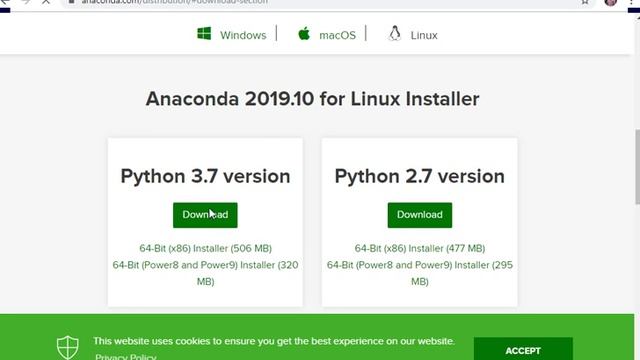Click the Windows logo icon
This screenshot has height=360, width=640.
204,33
